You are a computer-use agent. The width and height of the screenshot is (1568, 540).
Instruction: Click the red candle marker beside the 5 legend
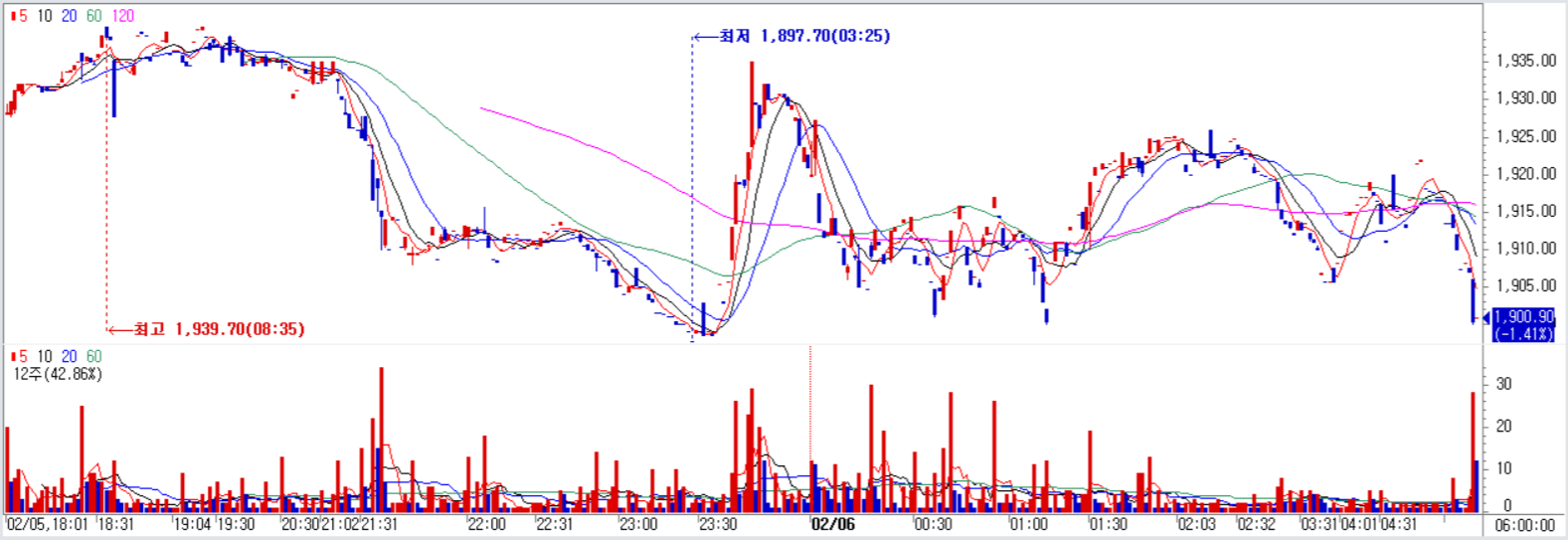point(12,16)
